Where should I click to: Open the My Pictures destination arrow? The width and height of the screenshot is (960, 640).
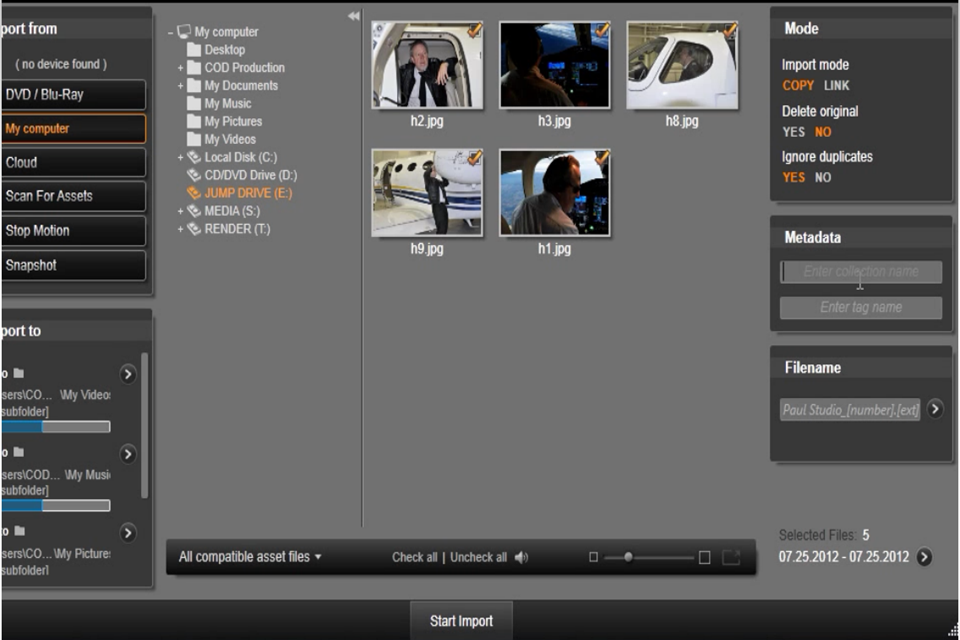127,533
